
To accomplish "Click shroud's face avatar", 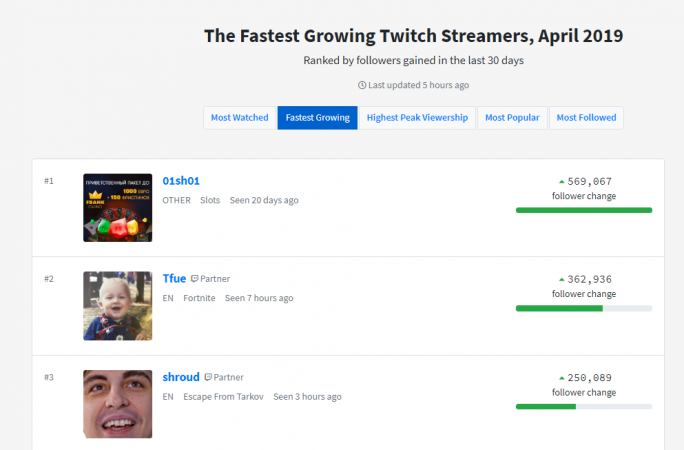I will coord(118,404).
